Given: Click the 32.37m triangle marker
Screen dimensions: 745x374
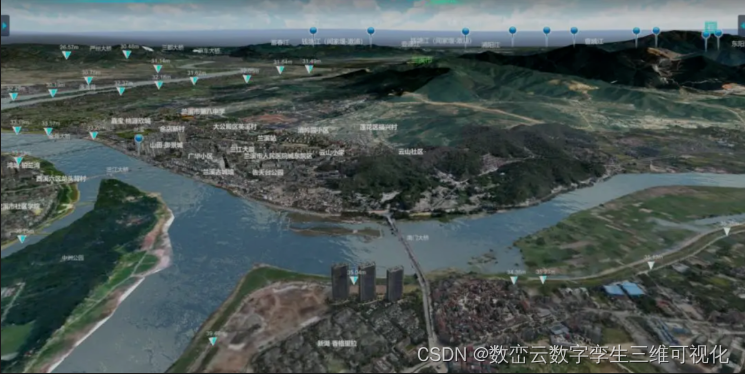Looking at the screenshot, I should (x=121, y=91).
